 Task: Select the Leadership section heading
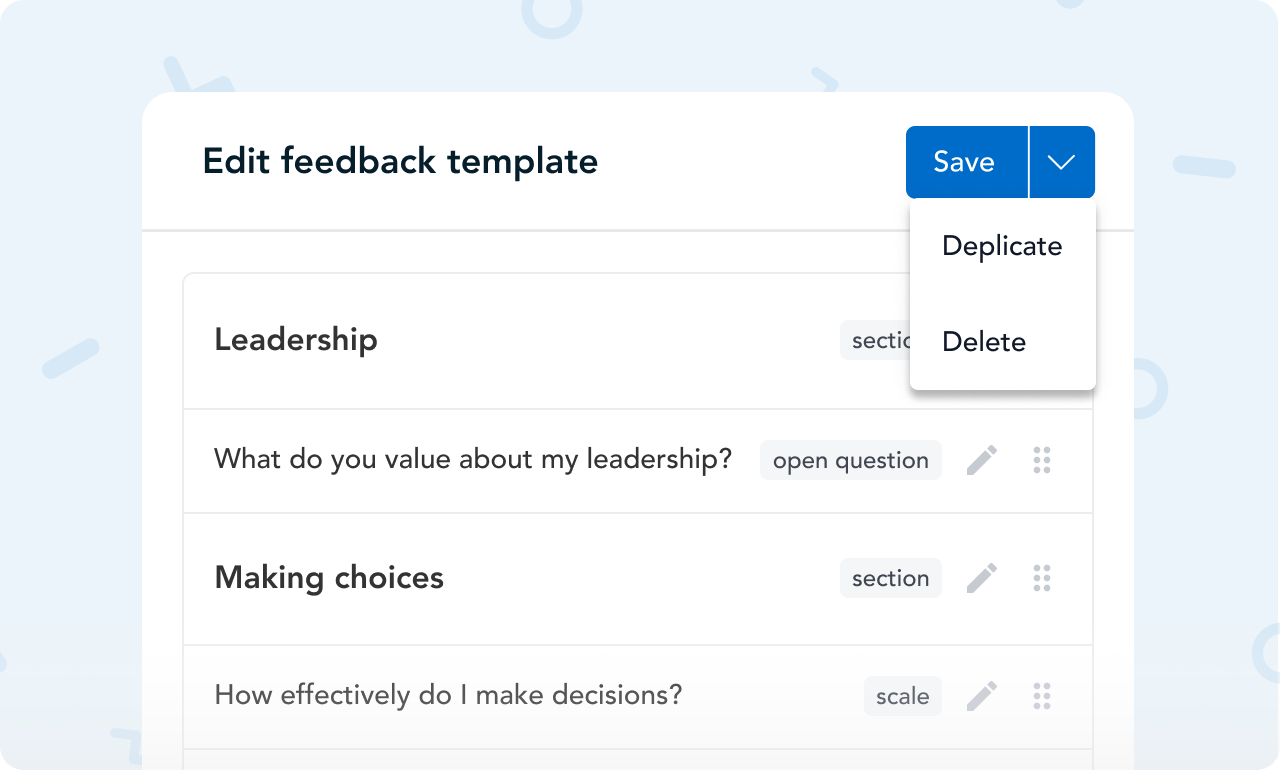point(296,340)
